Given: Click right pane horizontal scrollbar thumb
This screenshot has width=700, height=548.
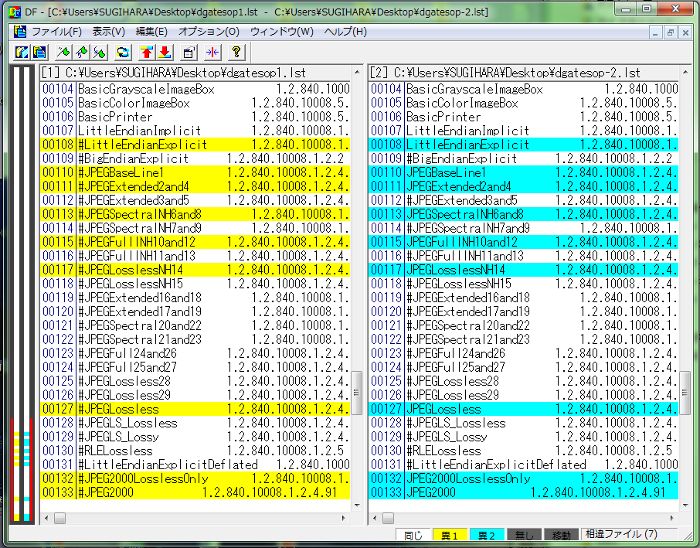Looking at the screenshot, I should [388, 518].
